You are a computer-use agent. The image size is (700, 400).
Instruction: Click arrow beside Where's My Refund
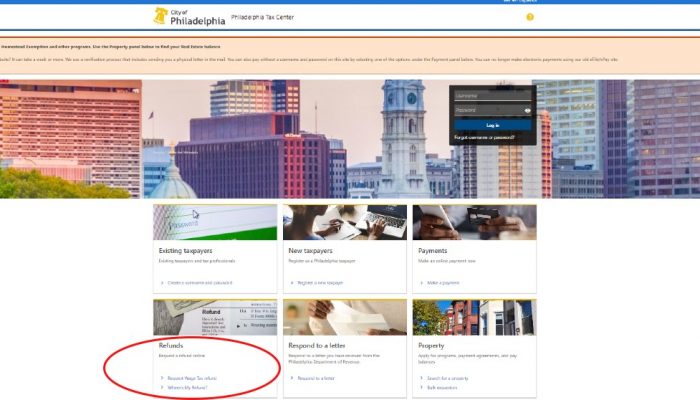click(162, 388)
